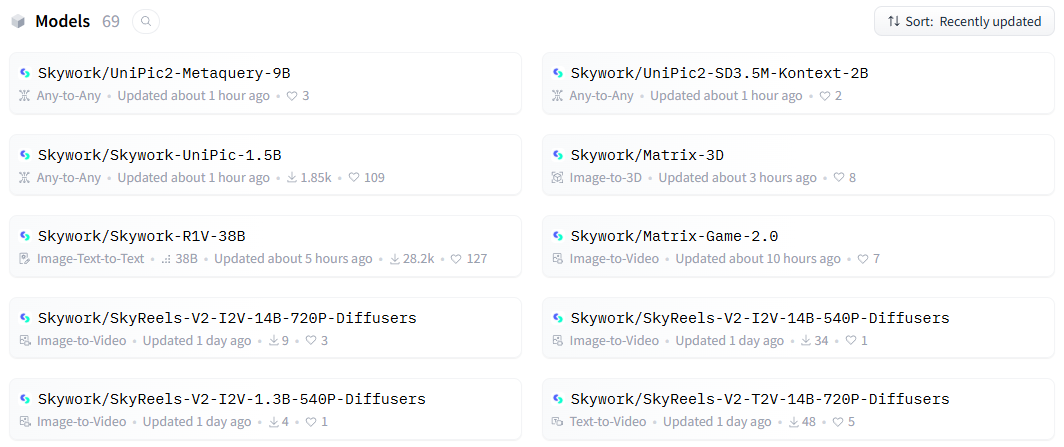Image resolution: width=1064 pixels, height=447 pixels.
Task: Click Image-to-Video icon on Matrix-Game-2.0 card
Action: [558, 258]
